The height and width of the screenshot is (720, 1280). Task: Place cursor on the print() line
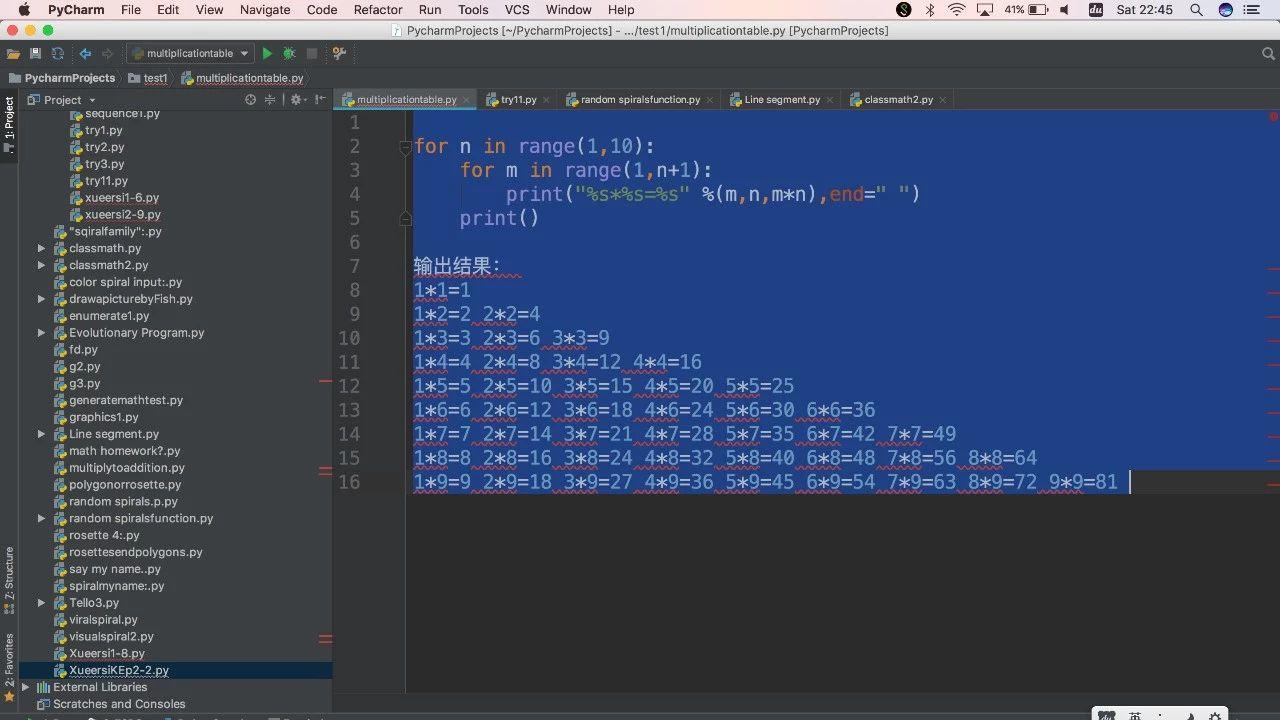pyautogui.click(x=499, y=218)
